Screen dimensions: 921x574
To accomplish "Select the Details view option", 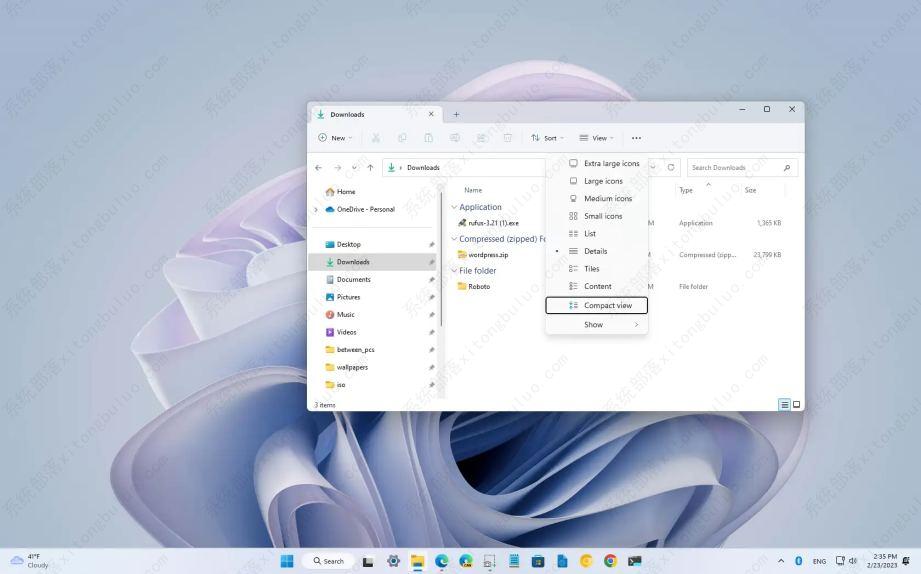I will [595, 251].
